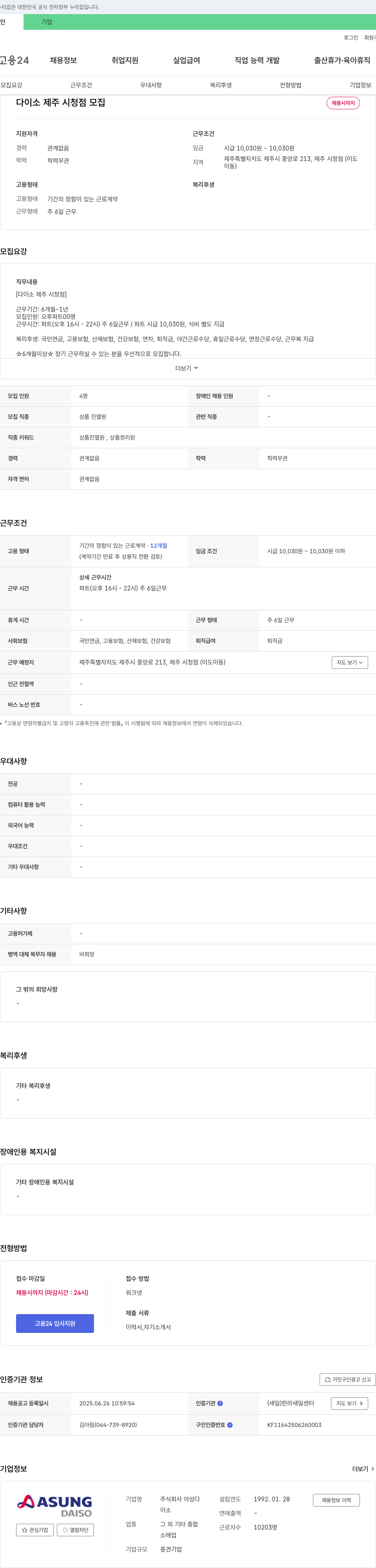Viewport: 376px width, 1568px height.
Task: Open the 출산휴가·육아휴직 menu
Action: click(x=342, y=60)
